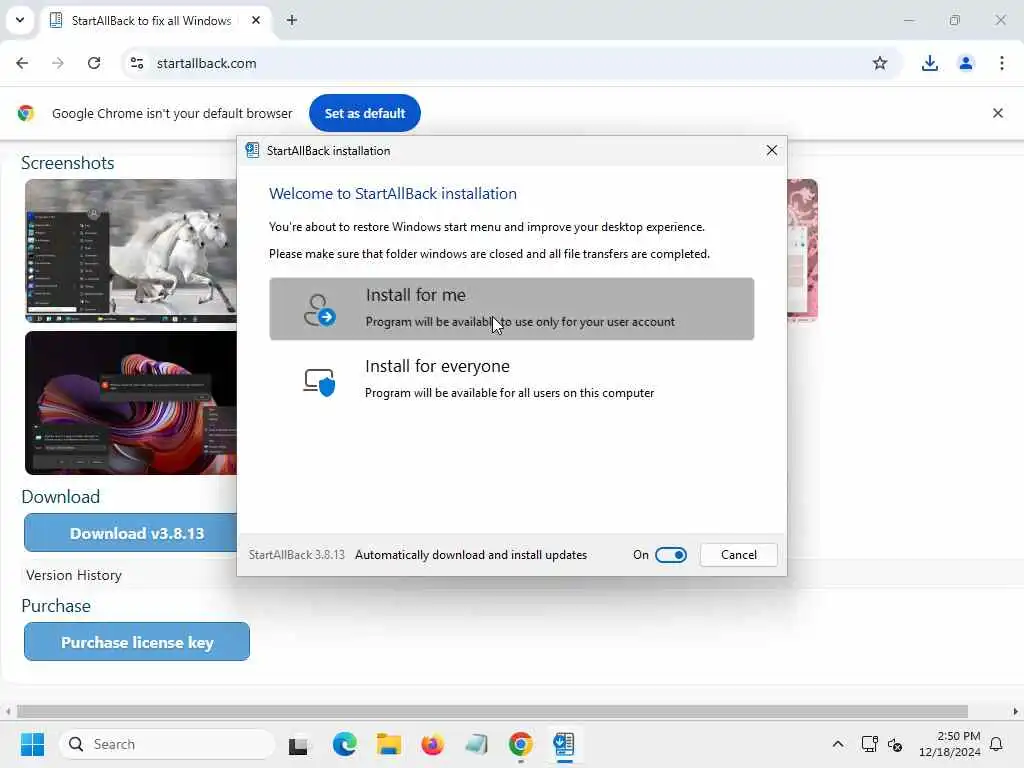Click the Purchase heading text
Viewport: 1024px width, 768px height.
(x=56, y=605)
